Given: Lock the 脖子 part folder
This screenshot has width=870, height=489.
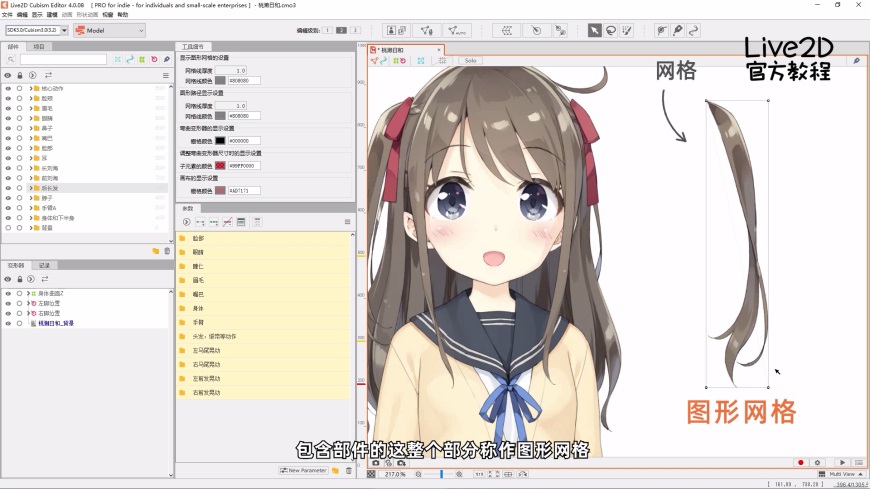Looking at the screenshot, I should point(19,198).
